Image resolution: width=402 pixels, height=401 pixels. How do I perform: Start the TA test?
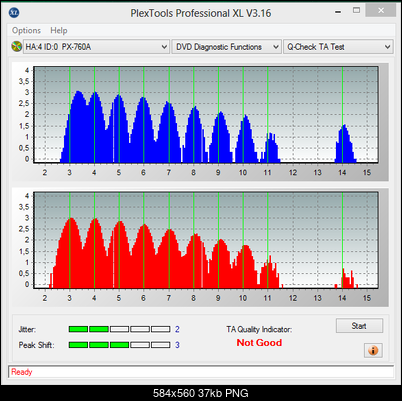[x=359, y=326]
